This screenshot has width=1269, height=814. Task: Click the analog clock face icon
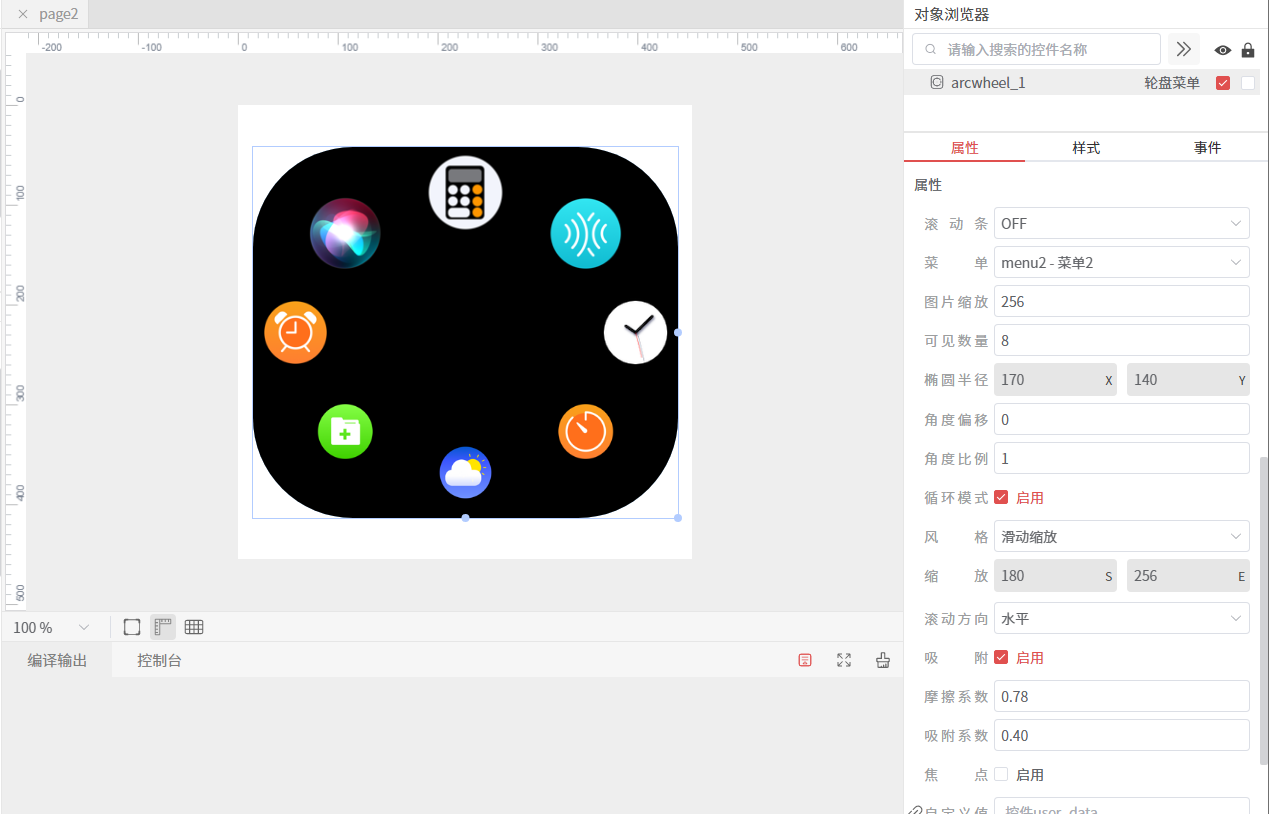tap(635, 332)
